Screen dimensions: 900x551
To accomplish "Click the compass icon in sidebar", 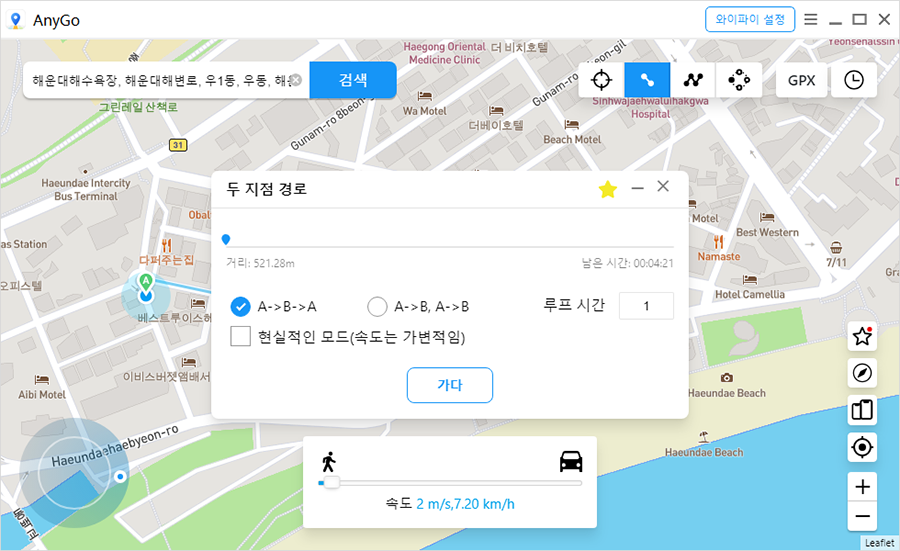I will point(862,373).
